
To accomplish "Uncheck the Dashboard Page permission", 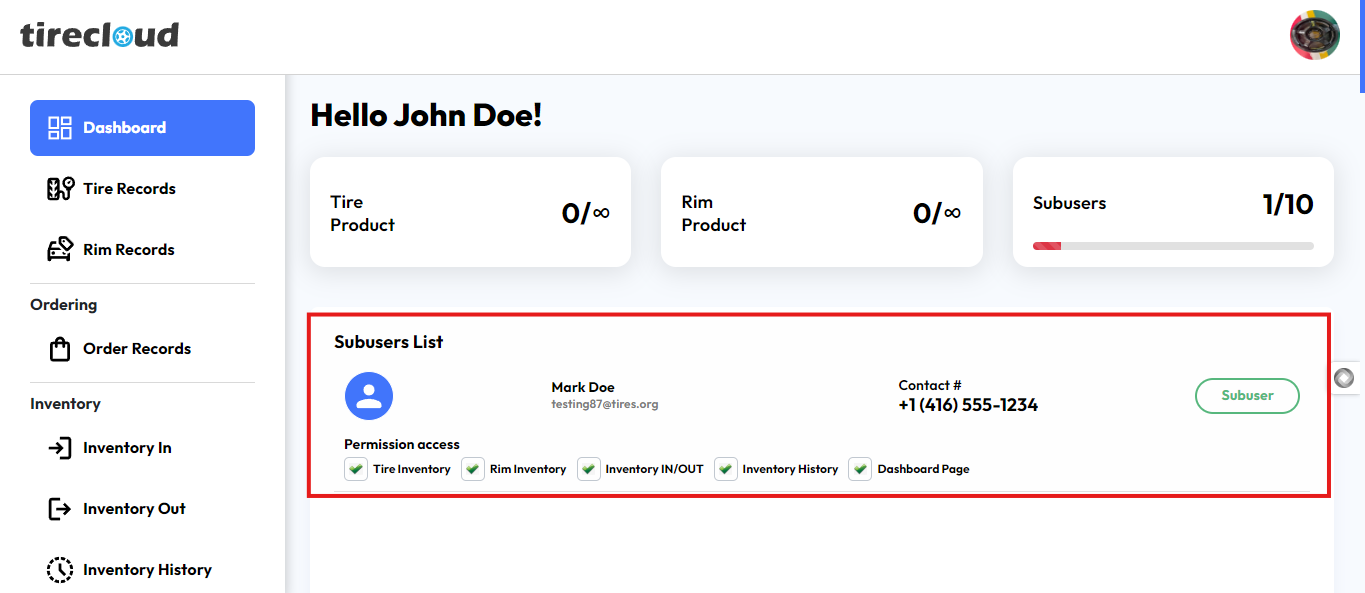I will 860,469.
